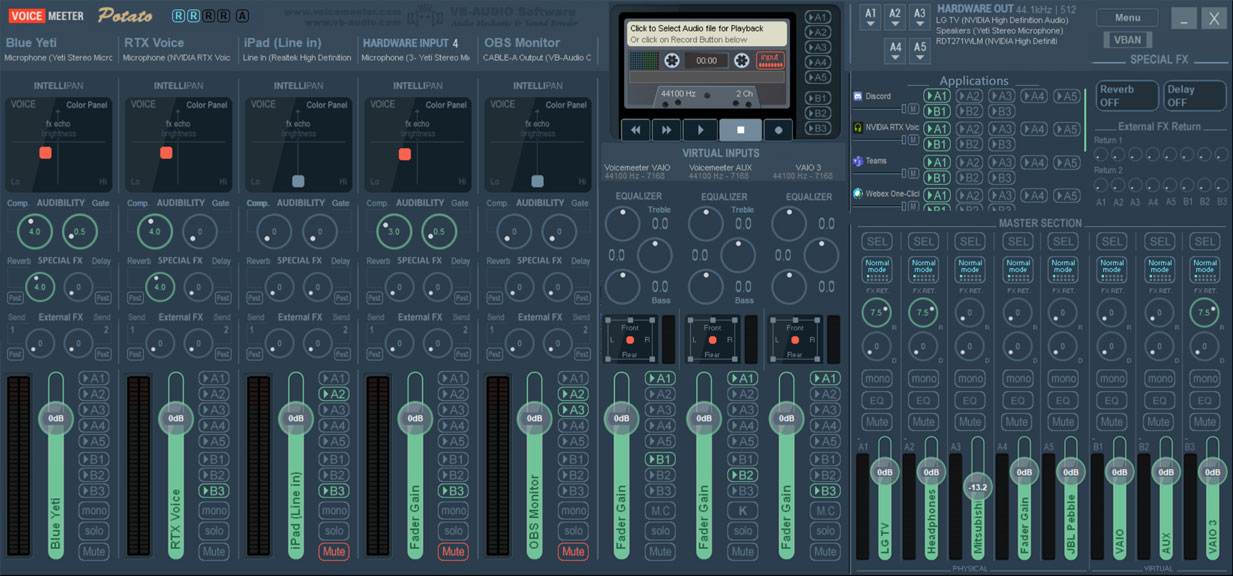Unmute the iPad (Line in) strip
Screen dimensions: 1233x576
click(x=334, y=551)
